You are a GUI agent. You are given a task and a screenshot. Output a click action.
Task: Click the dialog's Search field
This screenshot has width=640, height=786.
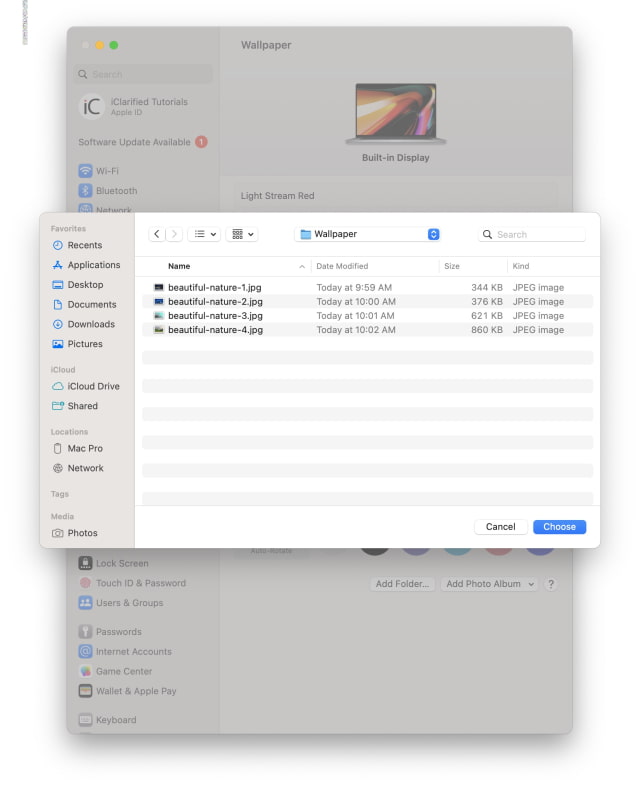pos(537,234)
